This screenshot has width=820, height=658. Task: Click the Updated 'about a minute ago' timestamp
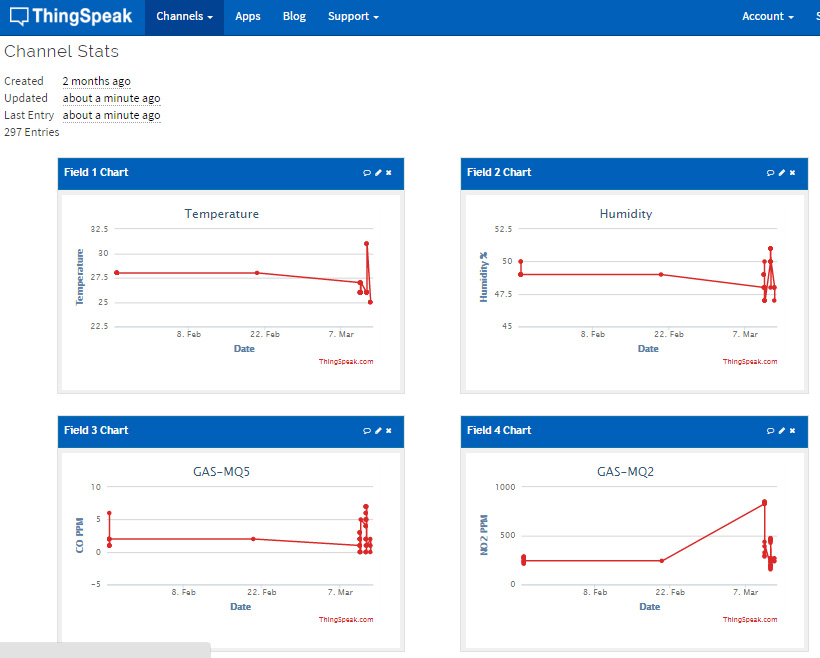pos(111,98)
